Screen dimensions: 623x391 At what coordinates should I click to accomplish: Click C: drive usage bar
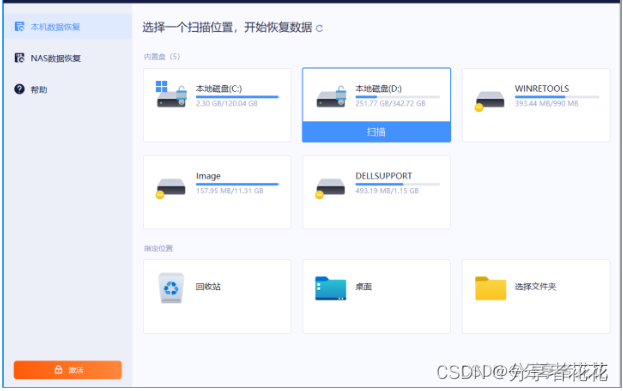point(237,97)
